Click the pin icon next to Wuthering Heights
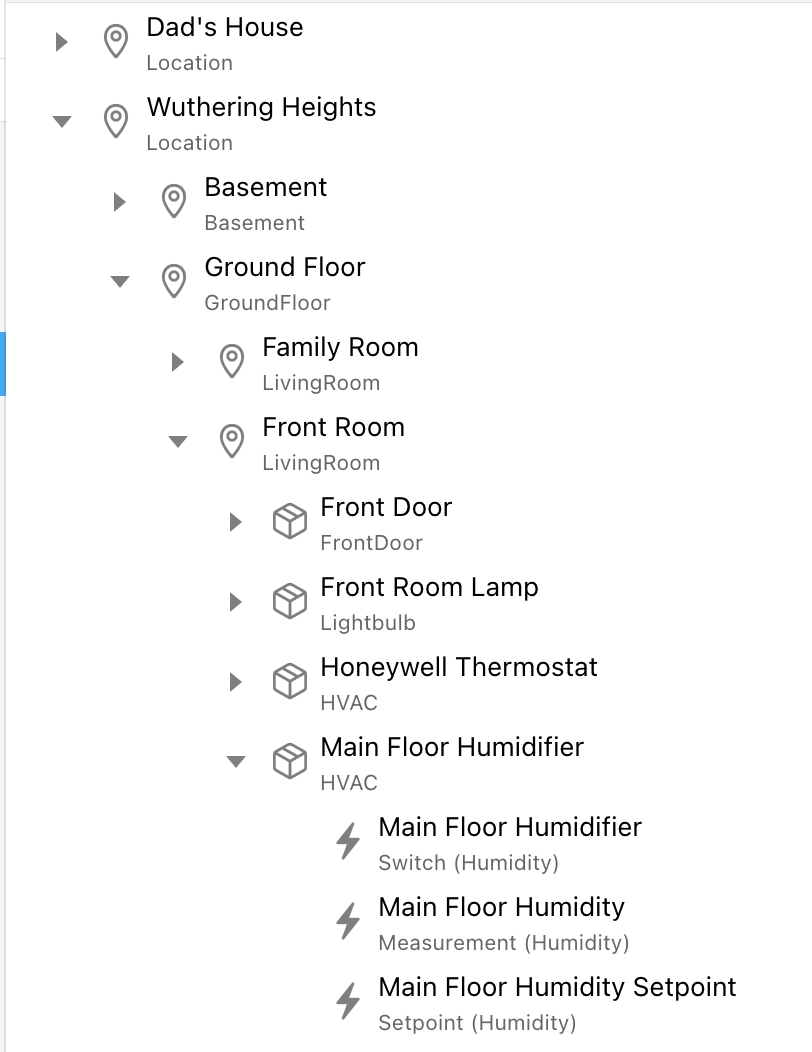Screen dimensions: 812x1052 [x=117, y=122]
